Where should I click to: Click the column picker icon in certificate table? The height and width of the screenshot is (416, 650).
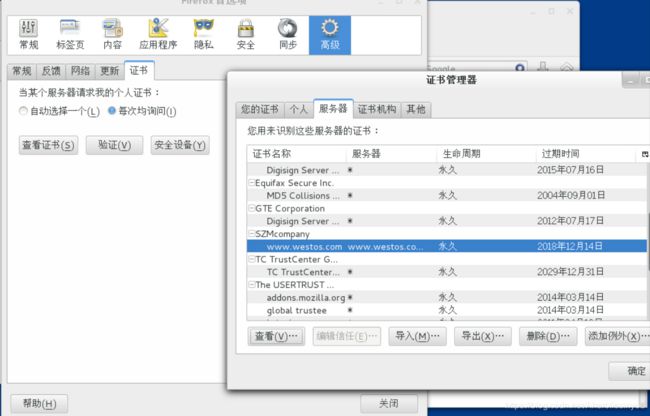645,154
